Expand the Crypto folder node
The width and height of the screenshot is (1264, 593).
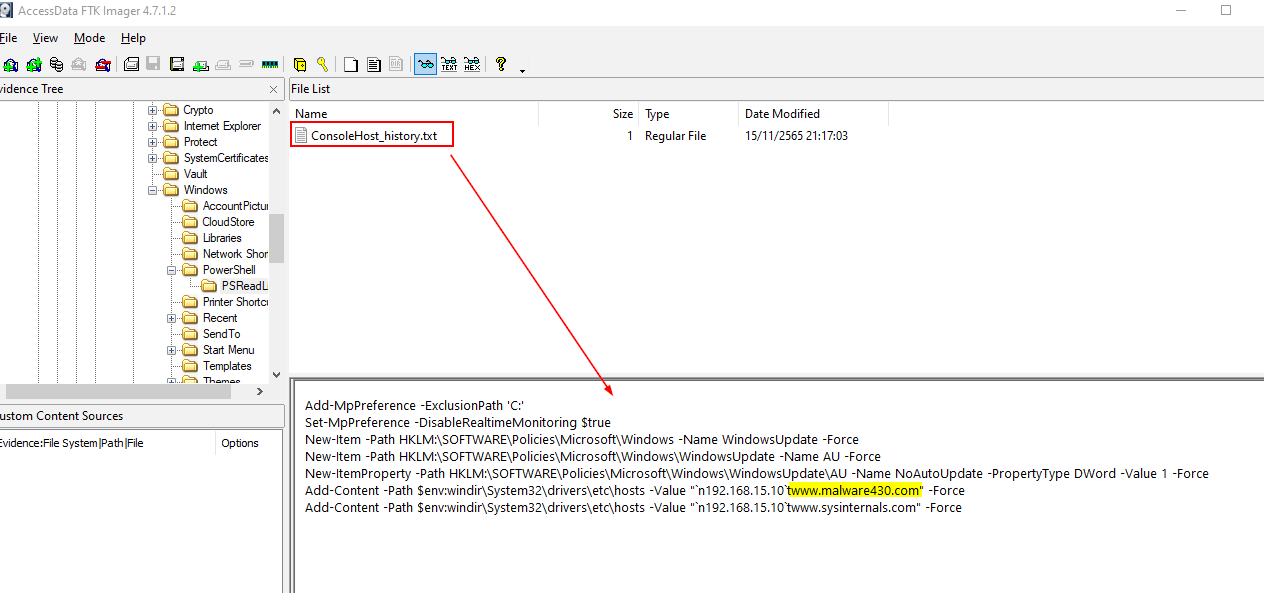[153, 110]
